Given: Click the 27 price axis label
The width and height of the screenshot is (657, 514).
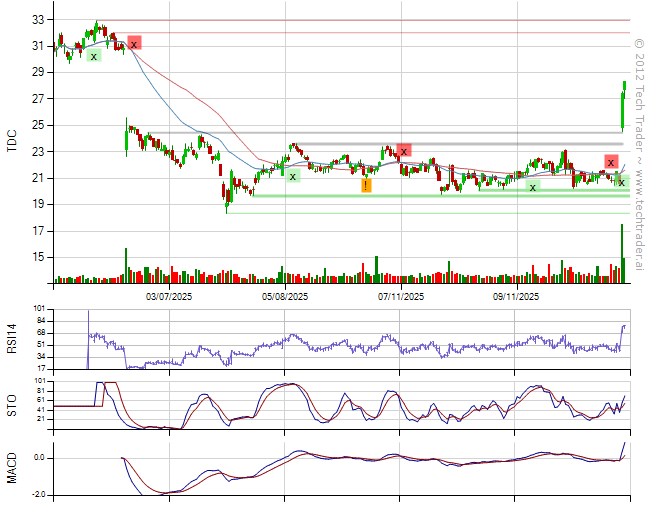Looking at the screenshot, I should [38, 98].
